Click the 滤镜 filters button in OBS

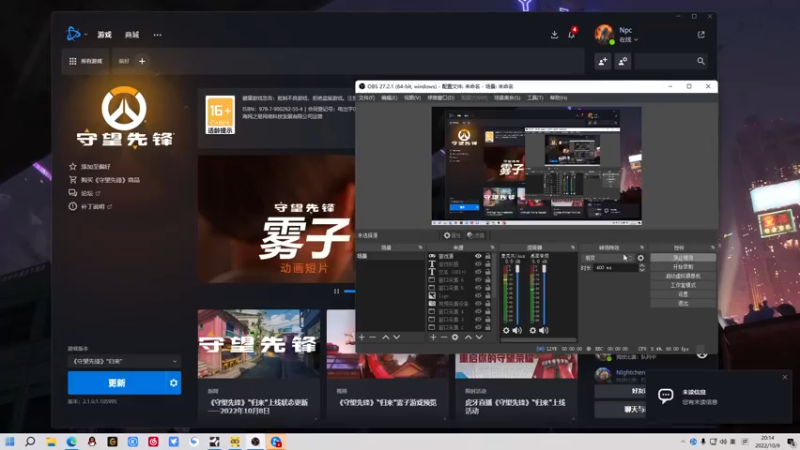[476, 235]
